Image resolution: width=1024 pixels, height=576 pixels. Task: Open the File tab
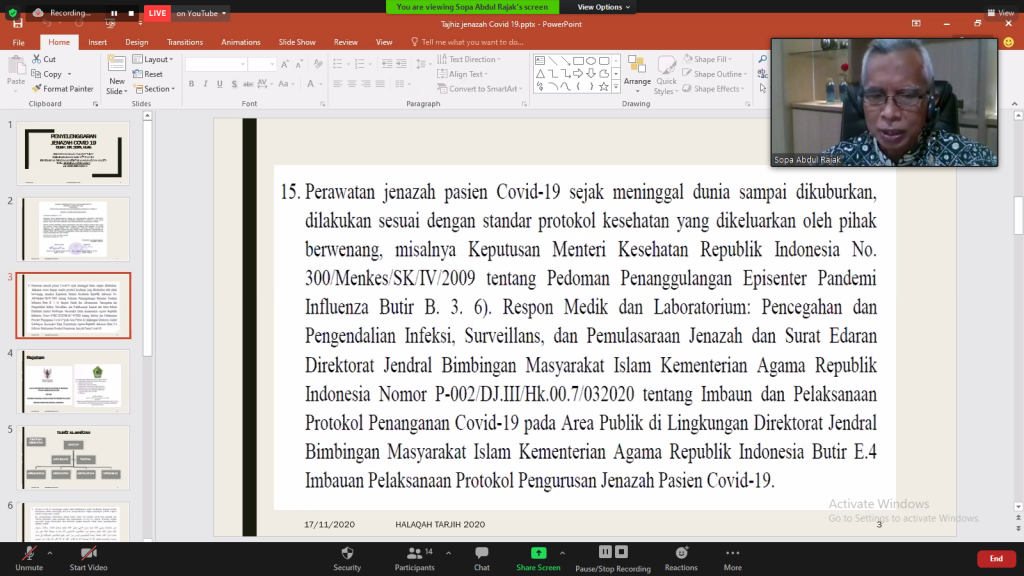click(x=18, y=42)
